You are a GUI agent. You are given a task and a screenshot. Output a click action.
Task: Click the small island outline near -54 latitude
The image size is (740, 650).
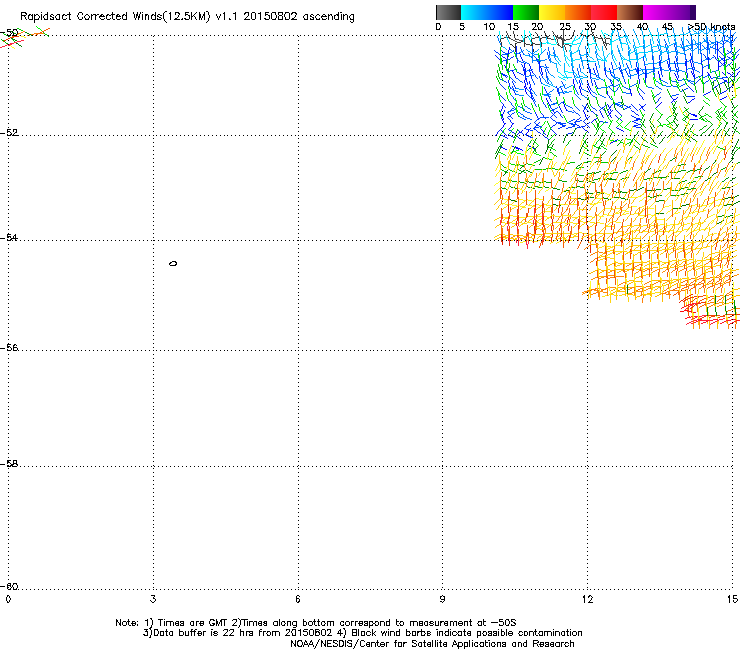point(173,263)
